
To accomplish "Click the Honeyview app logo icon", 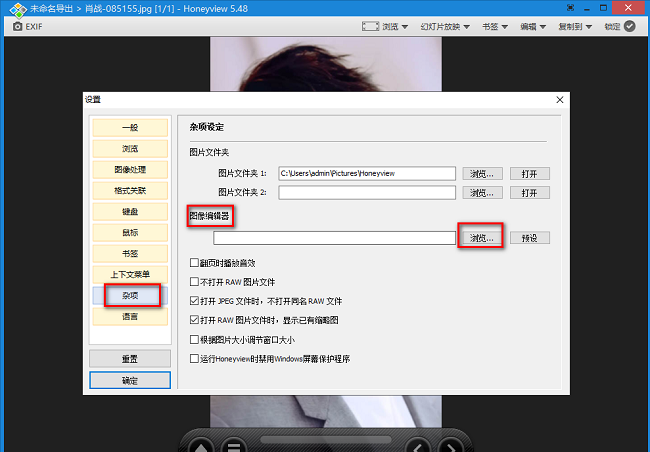I will [x=17, y=9].
